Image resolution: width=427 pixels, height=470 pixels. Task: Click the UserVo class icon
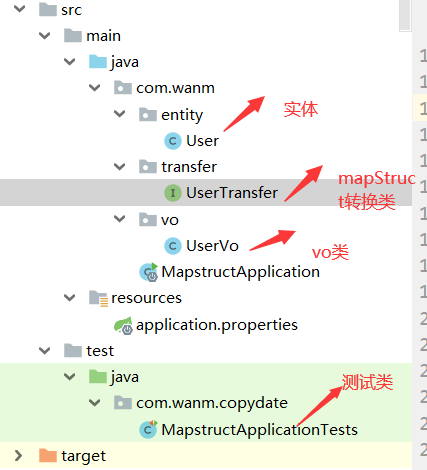click(173, 246)
